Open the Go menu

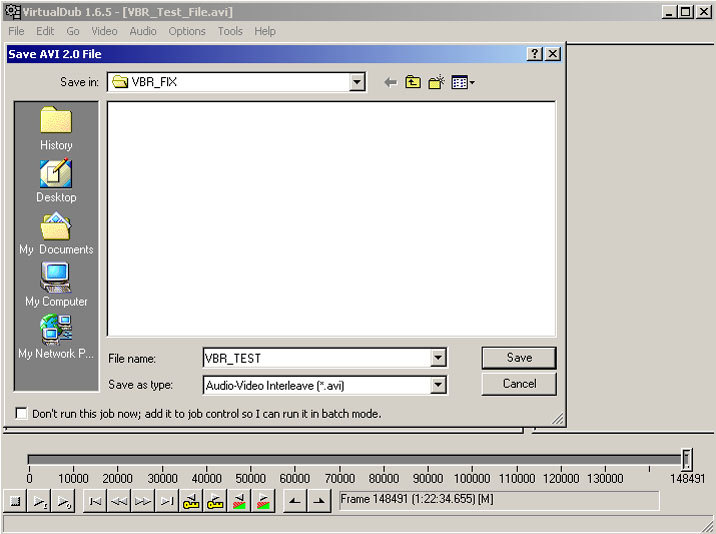[73, 31]
